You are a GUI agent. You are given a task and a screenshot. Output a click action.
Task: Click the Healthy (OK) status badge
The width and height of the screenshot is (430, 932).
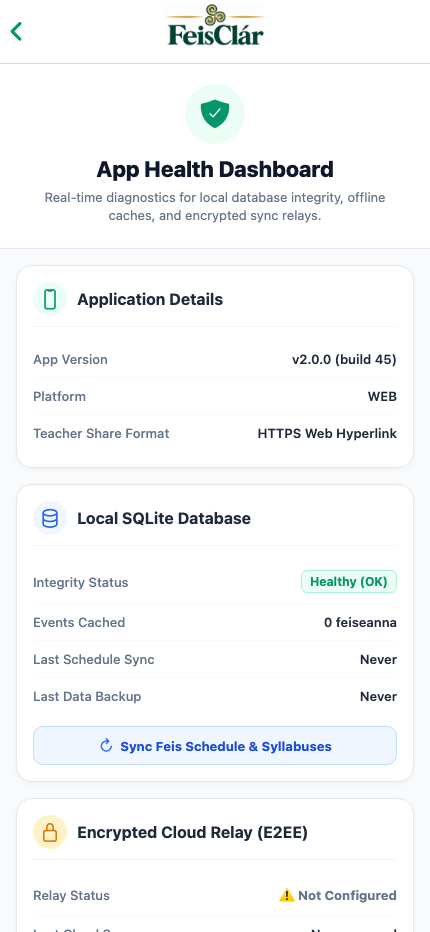point(349,581)
